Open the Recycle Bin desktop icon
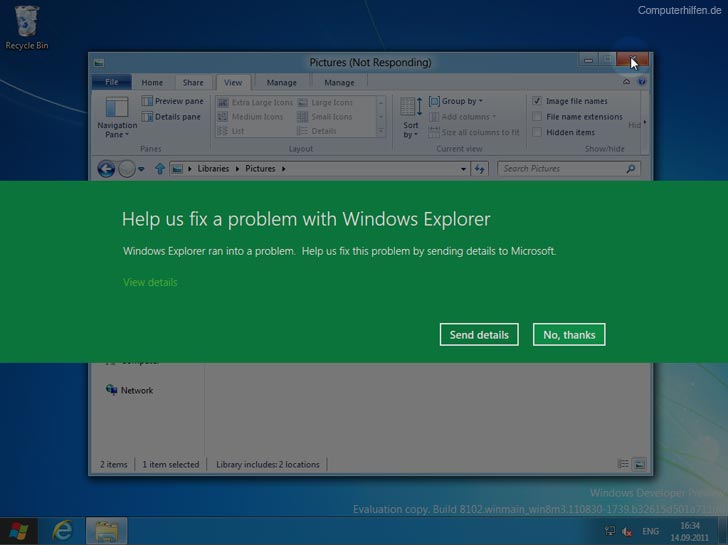This screenshot has height=545, width=728. [26, 27]
